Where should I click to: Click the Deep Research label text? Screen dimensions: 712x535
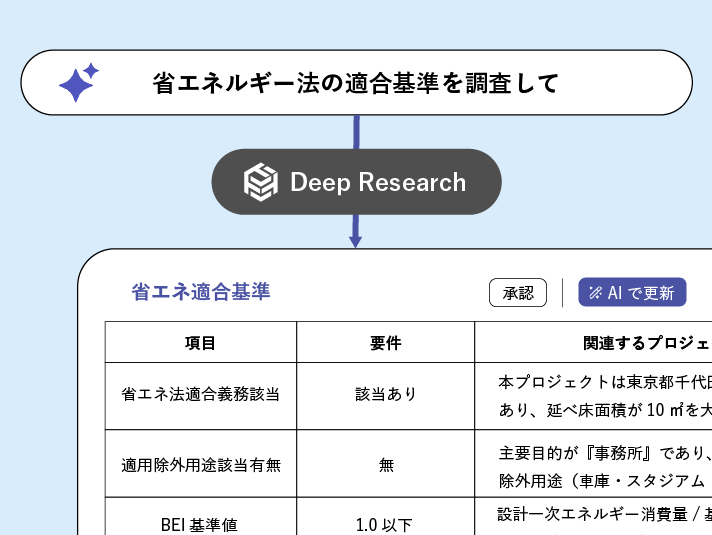pos(377,182)
